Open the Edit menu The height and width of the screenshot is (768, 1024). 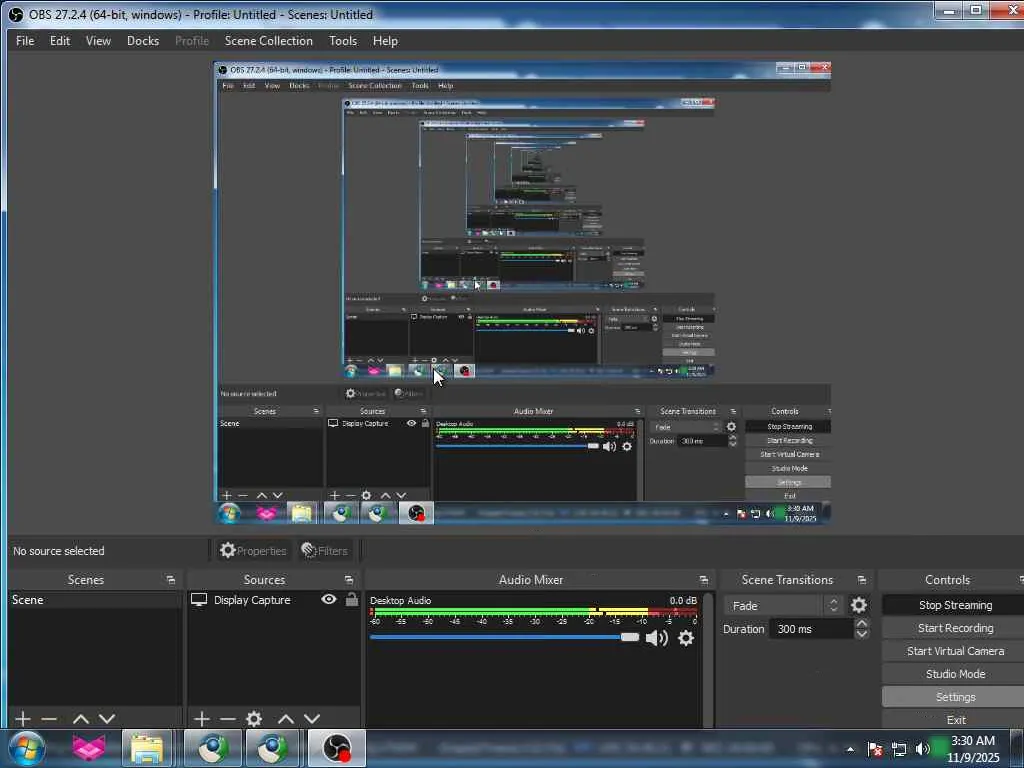(59, 40)
